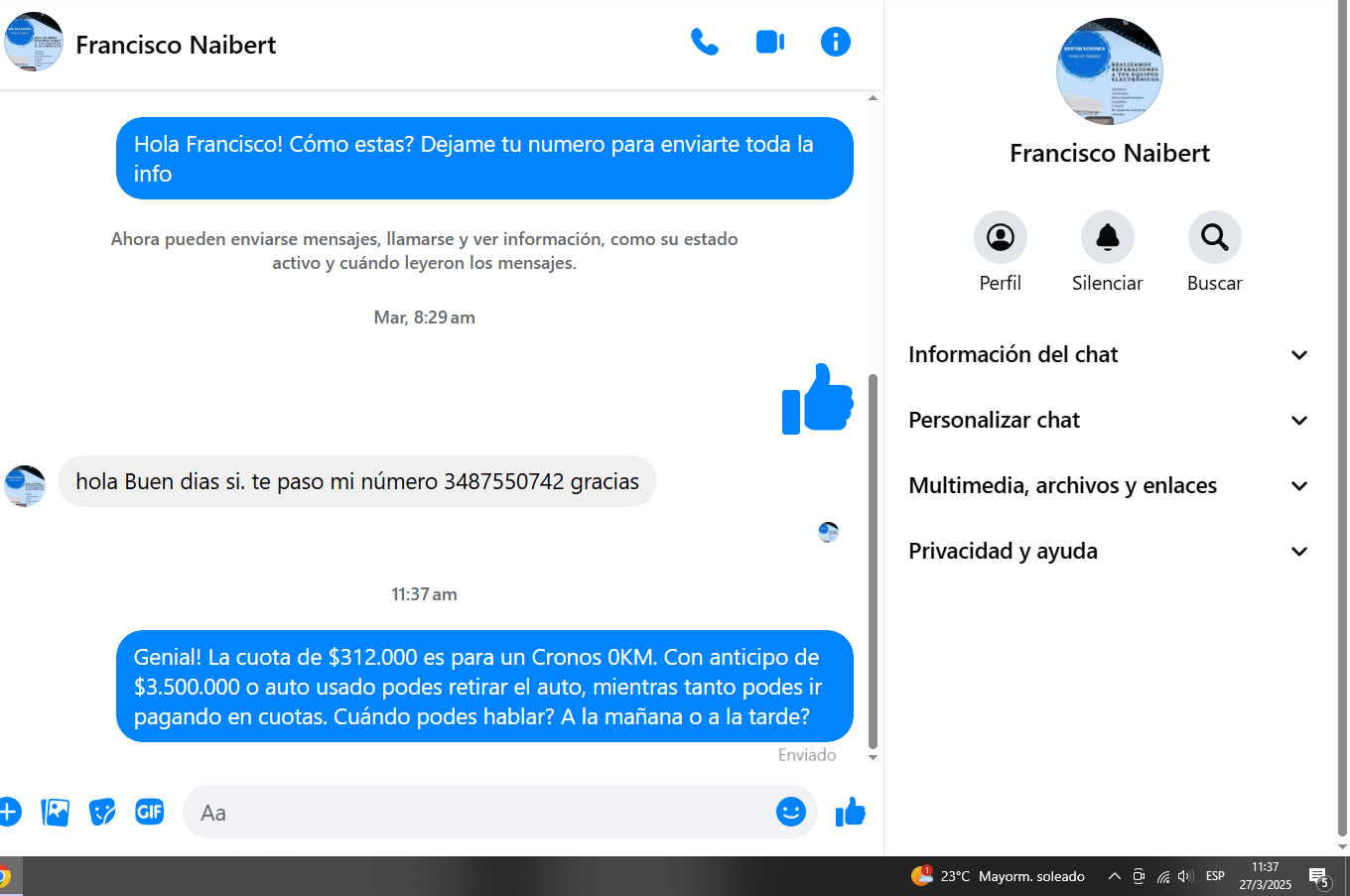The width and height of the screenshot is (1350, 896).
Task: Click Francisco Naibert name in side panel
Action: [x=1110, y=153]
